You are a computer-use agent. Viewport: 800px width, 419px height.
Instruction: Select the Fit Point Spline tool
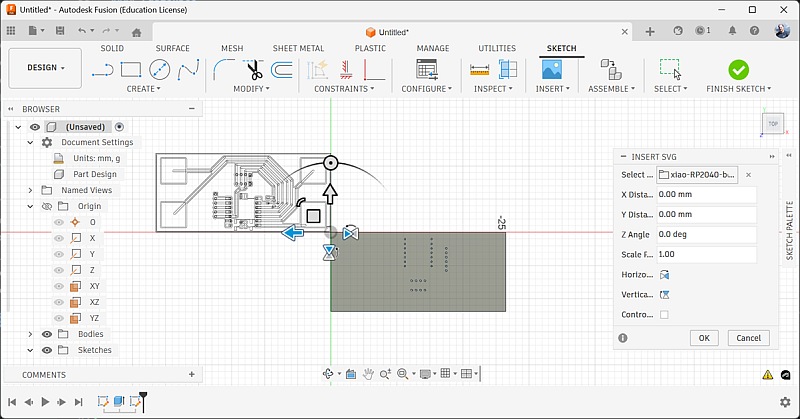click(188, 70)
